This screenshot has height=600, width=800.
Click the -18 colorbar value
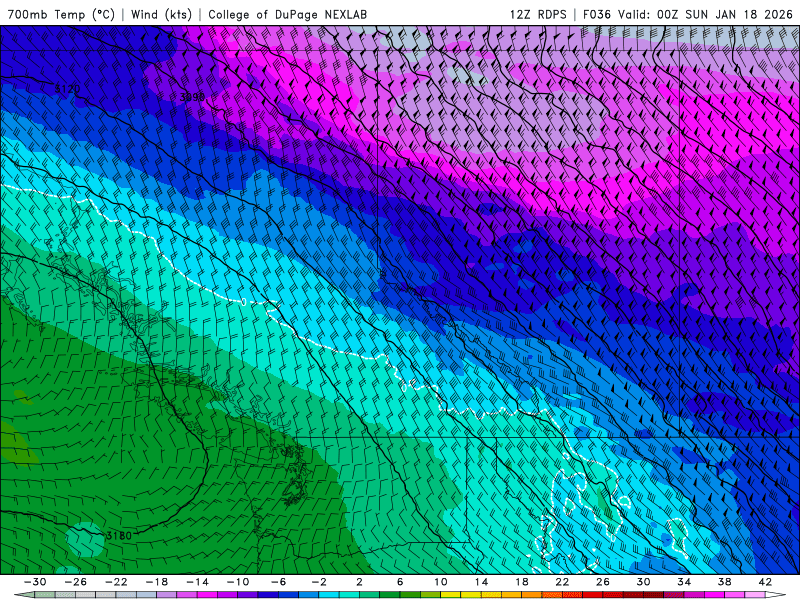[157, 582]
